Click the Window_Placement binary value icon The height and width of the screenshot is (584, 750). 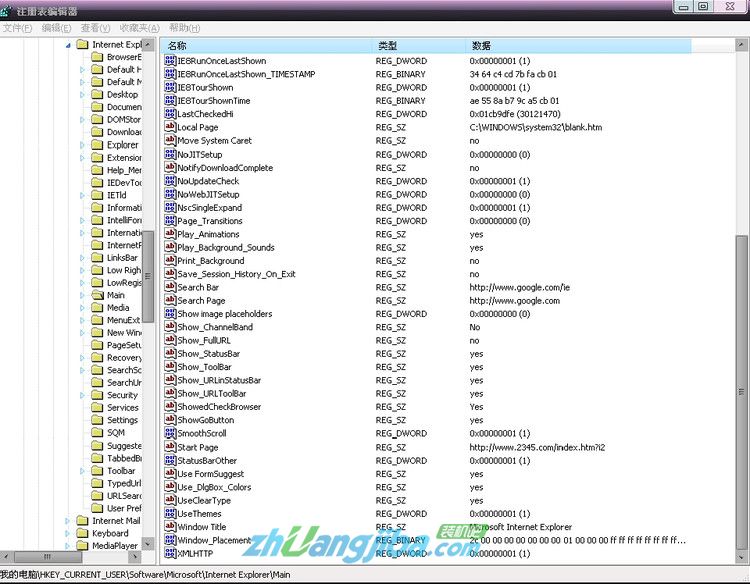coord(170,540)
